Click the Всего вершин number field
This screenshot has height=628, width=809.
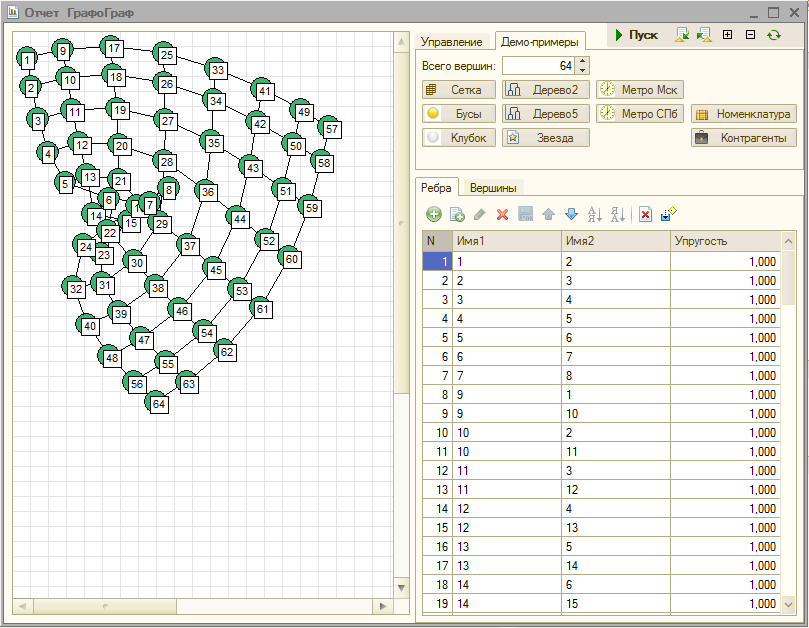pyautogui.click(x=538, y=66)
